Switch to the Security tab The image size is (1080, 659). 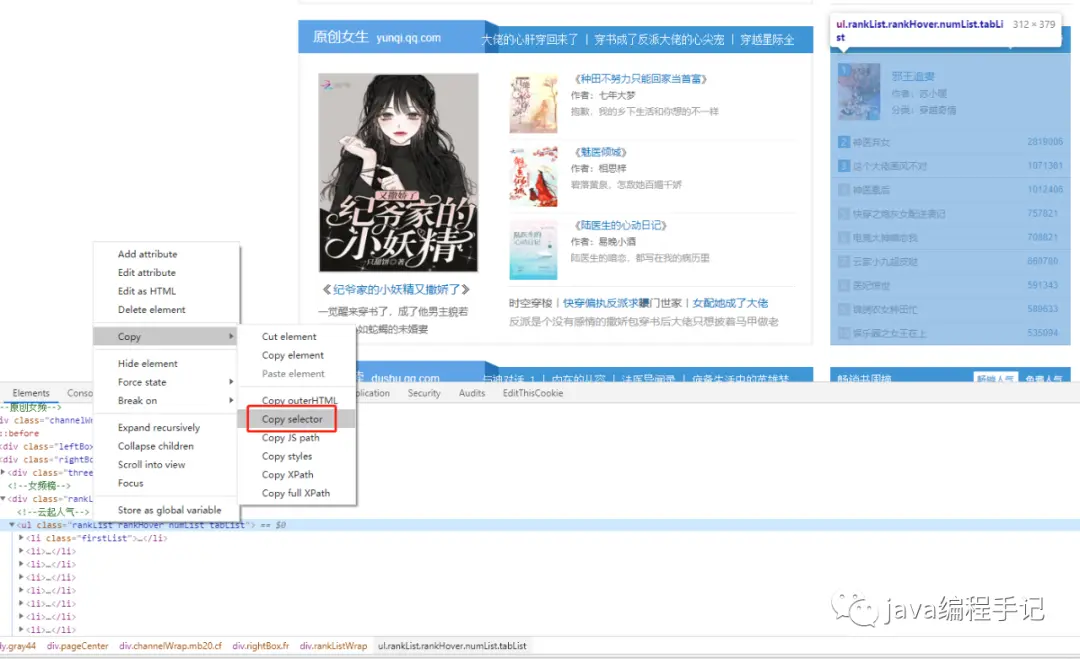pyautogui.click(x=424, y=392)
